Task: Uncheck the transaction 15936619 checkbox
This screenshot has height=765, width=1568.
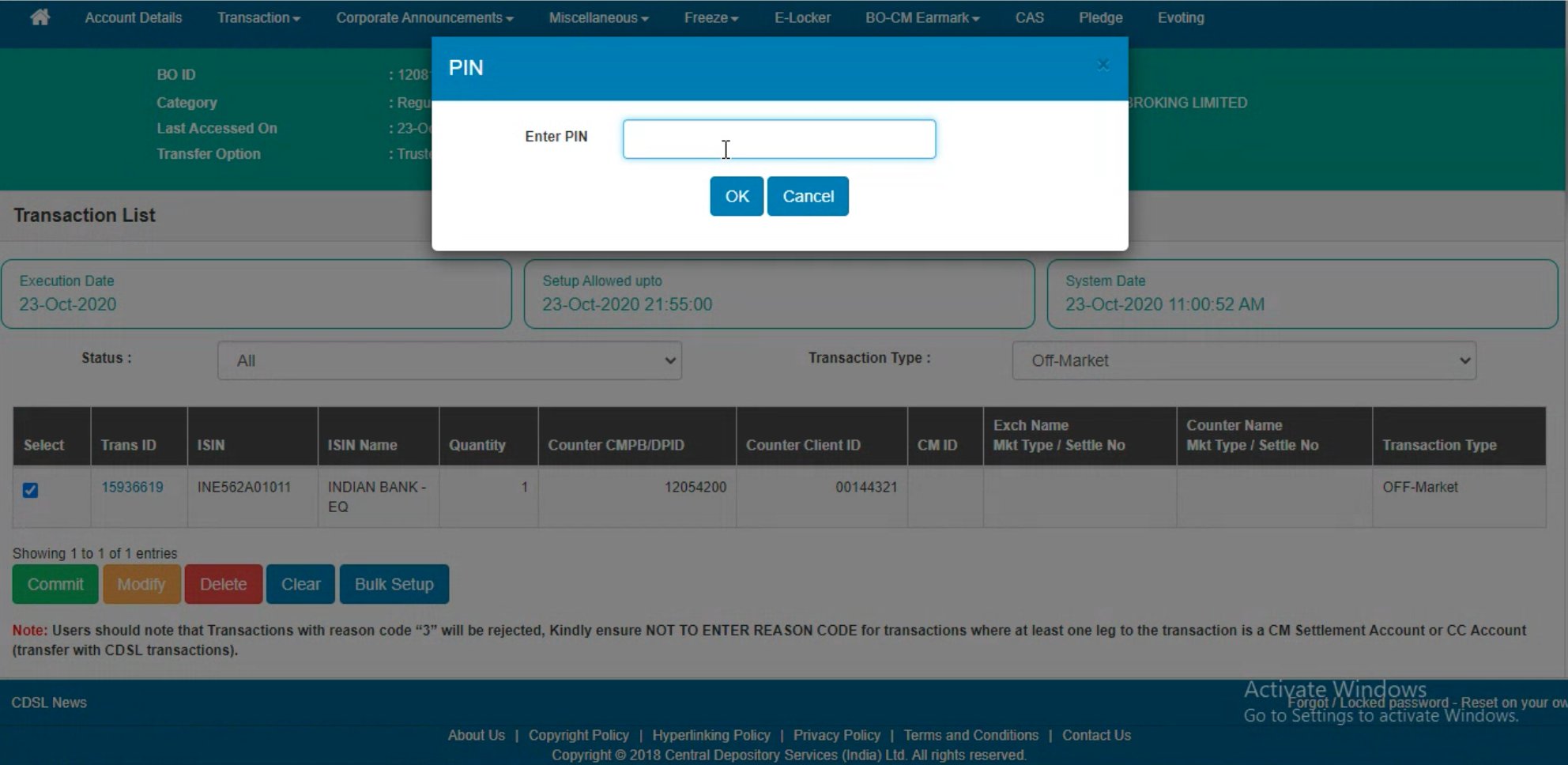Action: (x=31, y=490)
